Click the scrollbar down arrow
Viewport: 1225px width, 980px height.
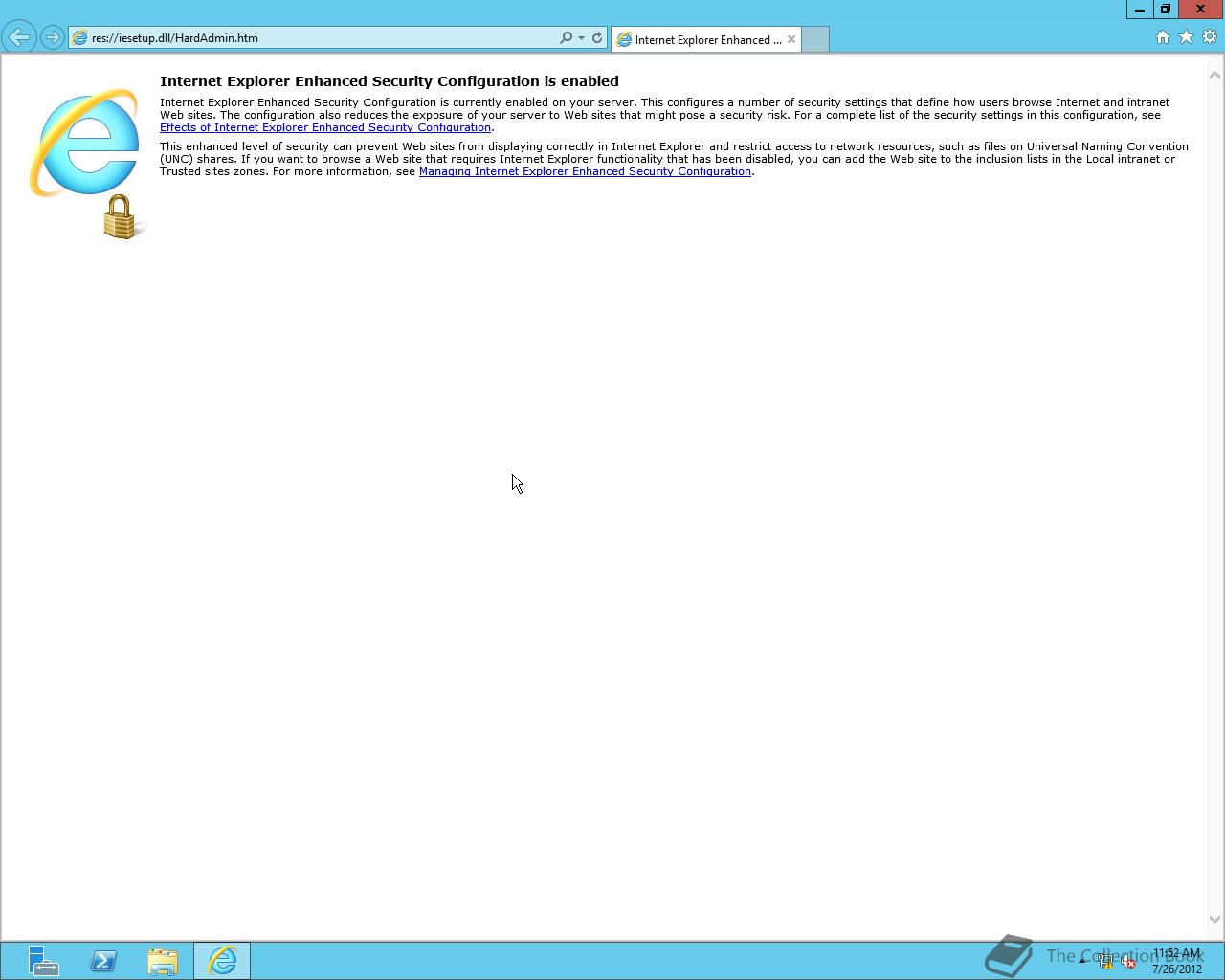(1215, 919)
